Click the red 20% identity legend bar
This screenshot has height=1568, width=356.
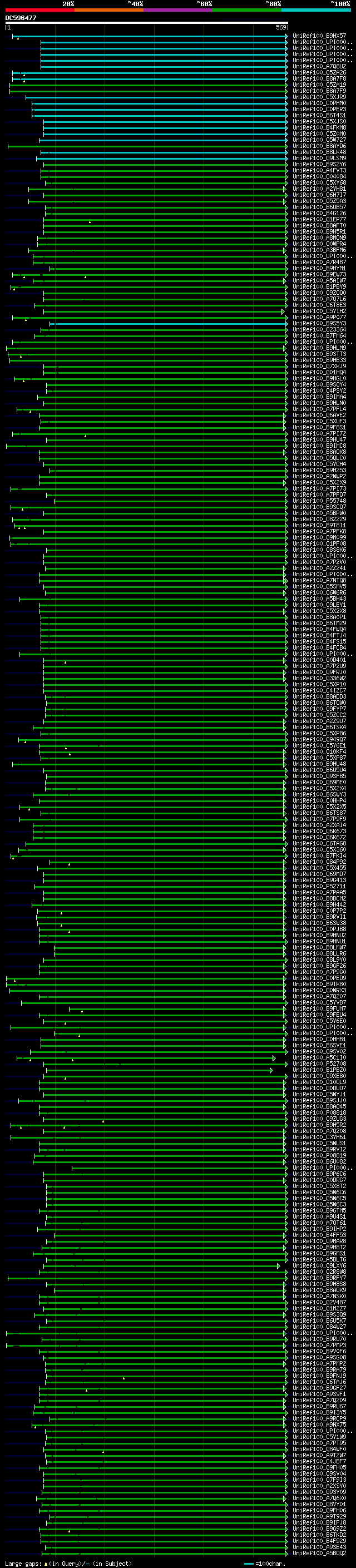(x=39, y=10)
